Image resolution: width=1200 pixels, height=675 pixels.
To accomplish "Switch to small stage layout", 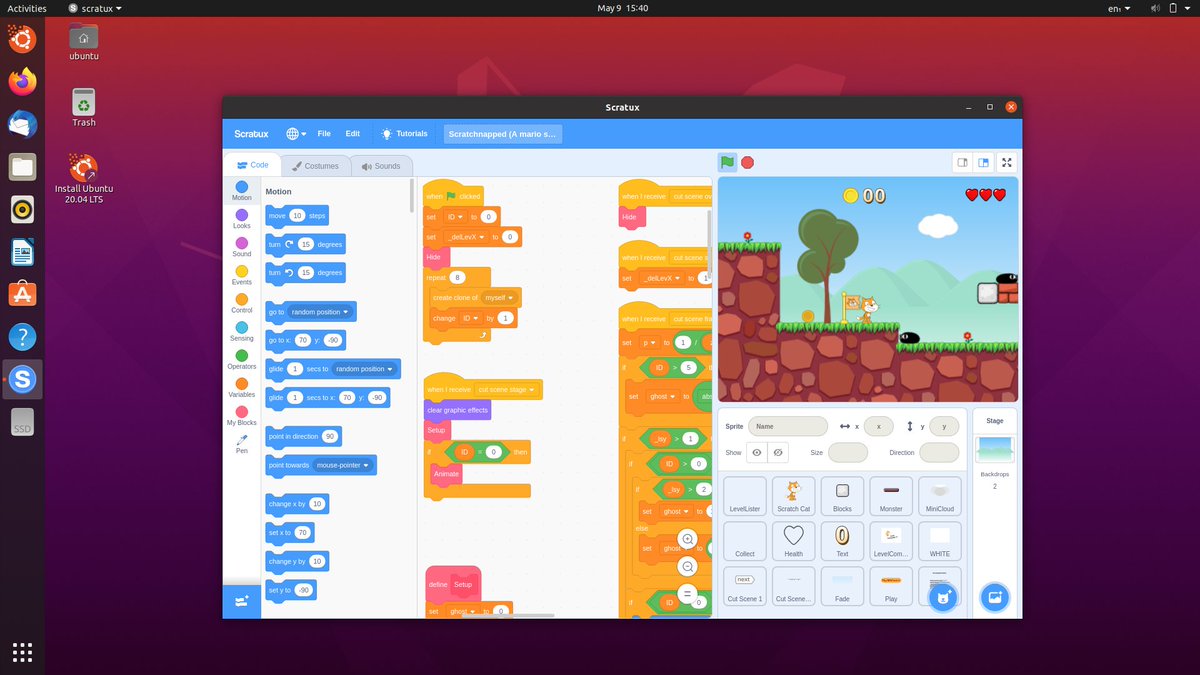I will coord(963,163).
